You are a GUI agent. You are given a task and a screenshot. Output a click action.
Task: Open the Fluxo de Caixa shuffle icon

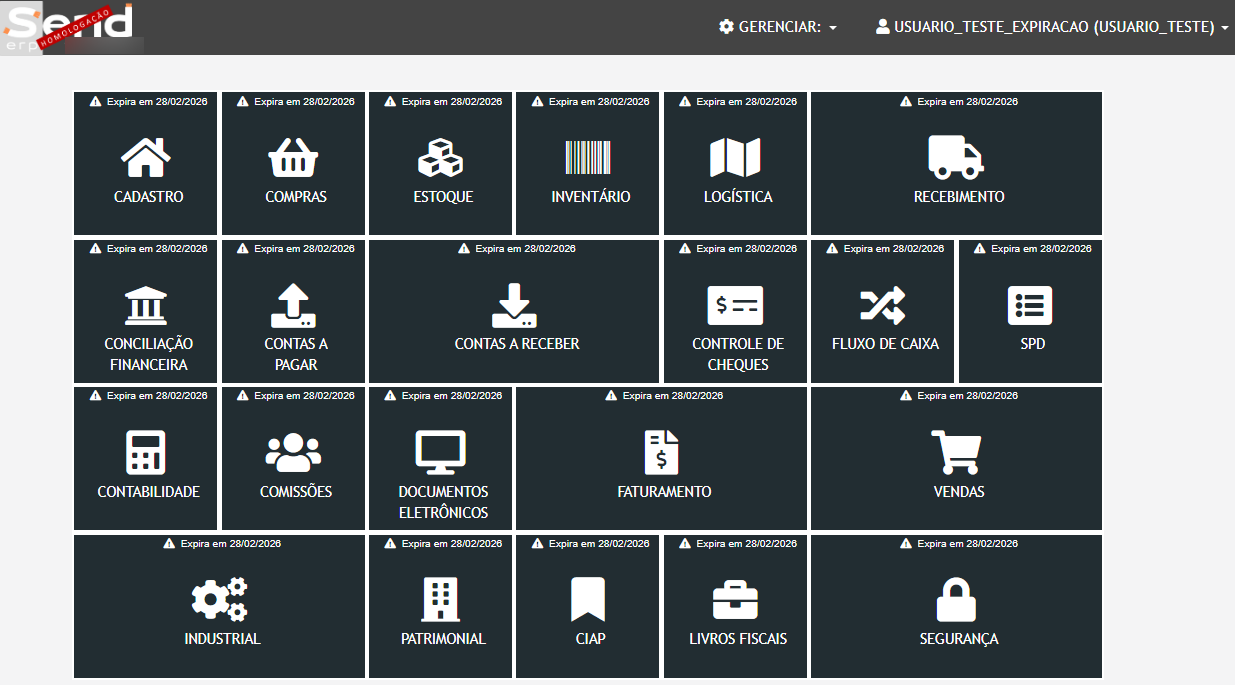coord(883,306)
